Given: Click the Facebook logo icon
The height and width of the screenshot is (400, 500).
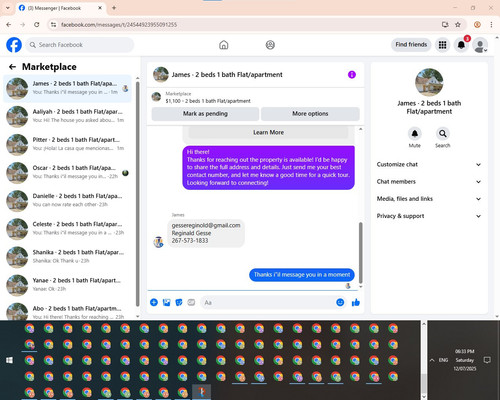Looking at the screenshot, I should 14,45.
